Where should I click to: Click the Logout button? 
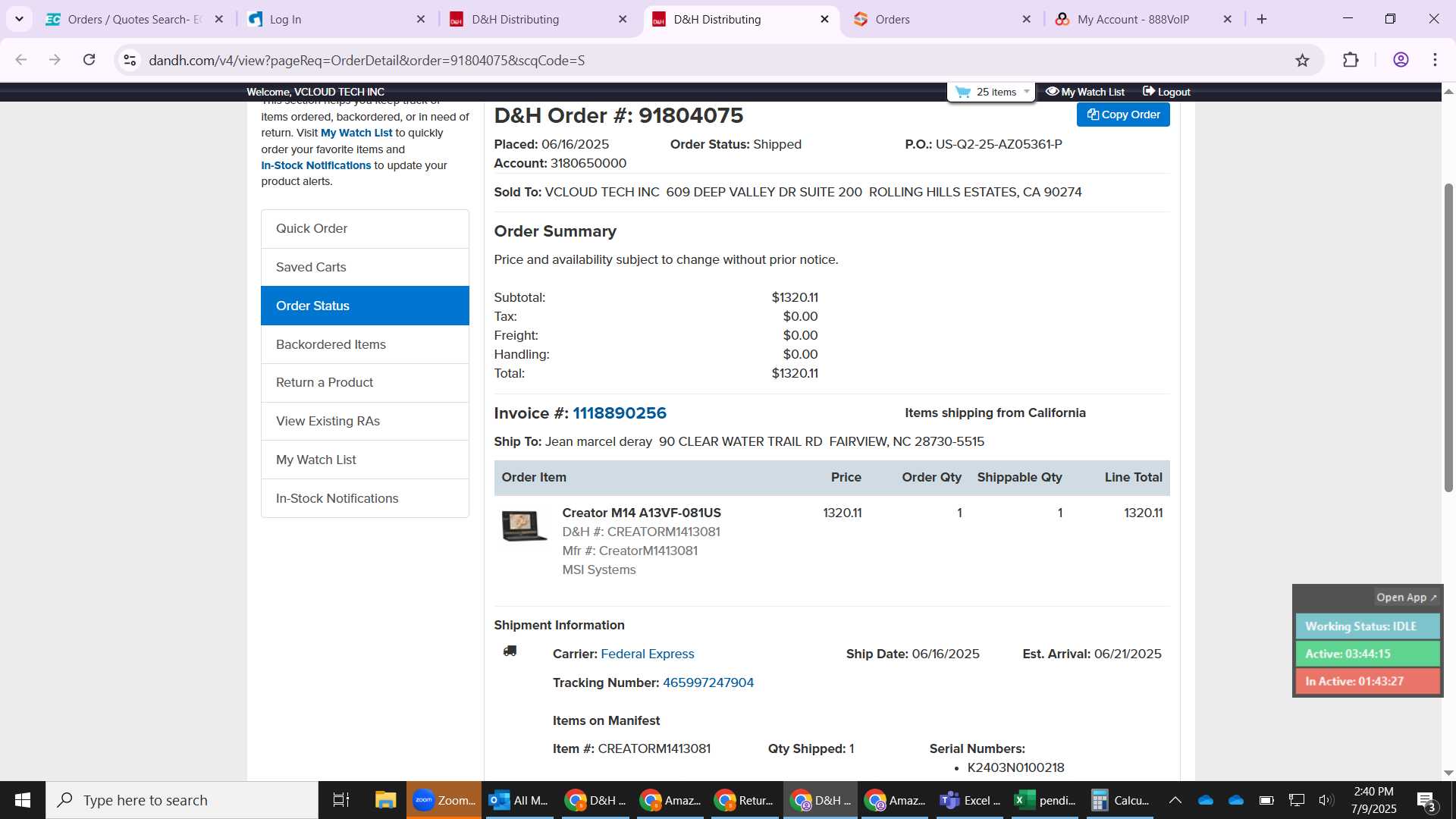(1166, 92)
